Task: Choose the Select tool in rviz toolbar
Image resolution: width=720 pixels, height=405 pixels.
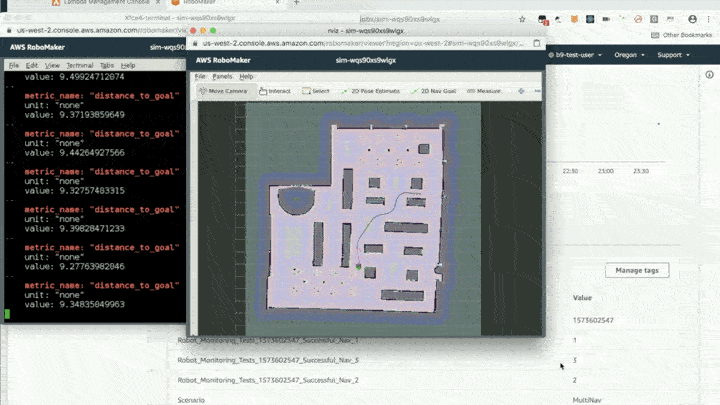Action: pos(316,91)
